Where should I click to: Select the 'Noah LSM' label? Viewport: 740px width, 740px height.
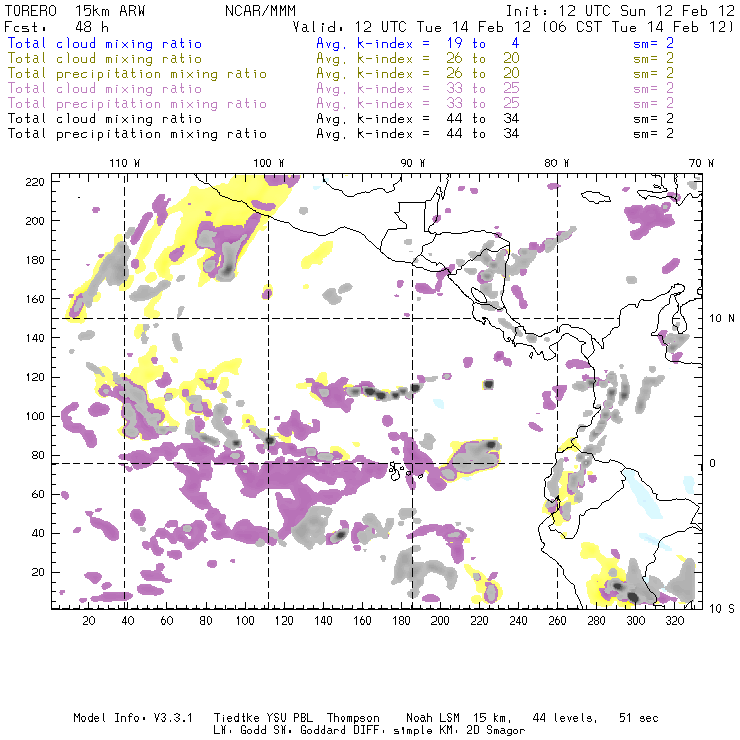(x=433, y=718)
